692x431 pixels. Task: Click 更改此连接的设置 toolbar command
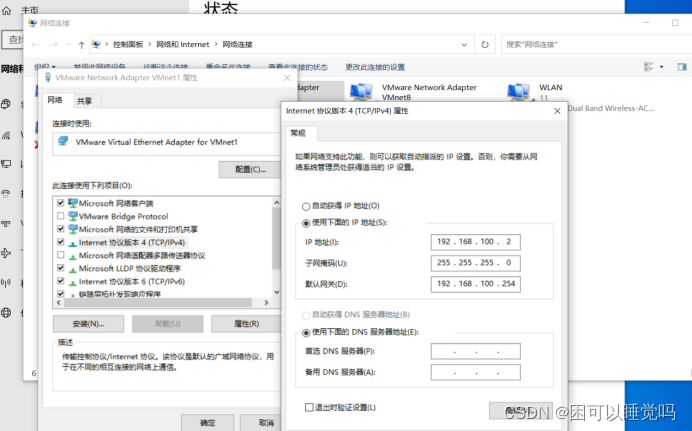point(375,67)
